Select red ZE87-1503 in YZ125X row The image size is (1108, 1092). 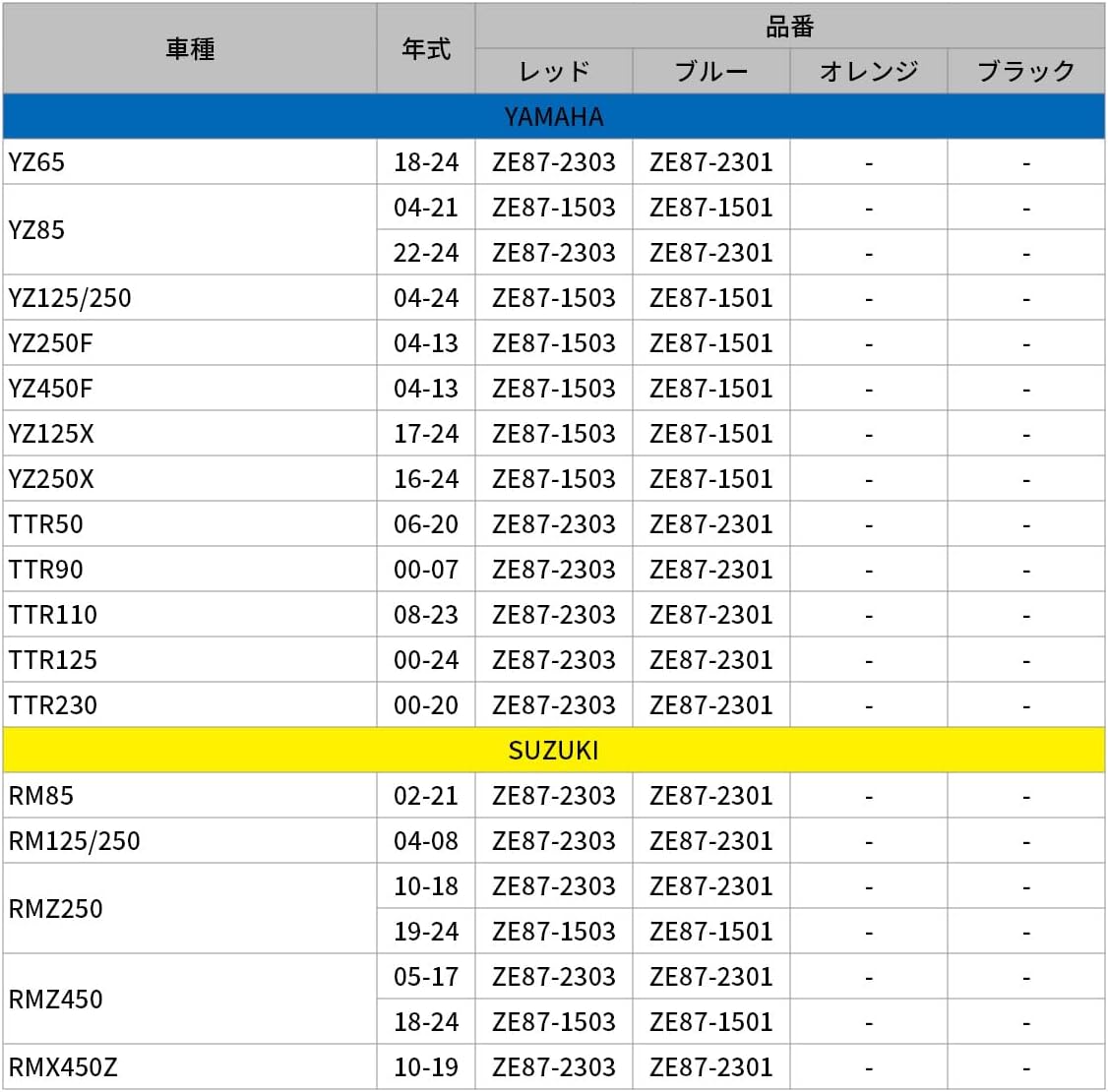(x=554, y=434)
